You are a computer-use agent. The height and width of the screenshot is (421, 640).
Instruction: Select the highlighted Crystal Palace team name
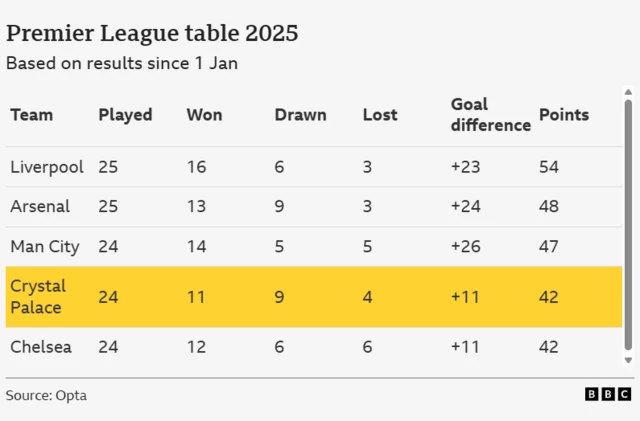[37, 297]
